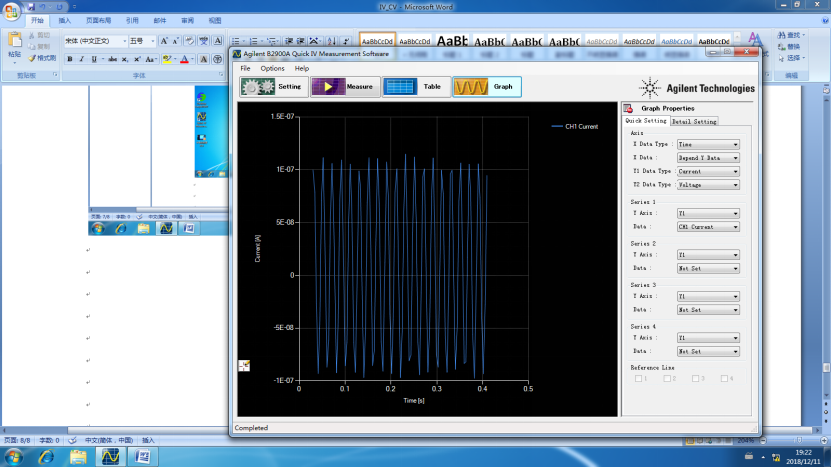The image size is (831, 468).
Task: Undo the last action in Word
Action: point(42,7)
